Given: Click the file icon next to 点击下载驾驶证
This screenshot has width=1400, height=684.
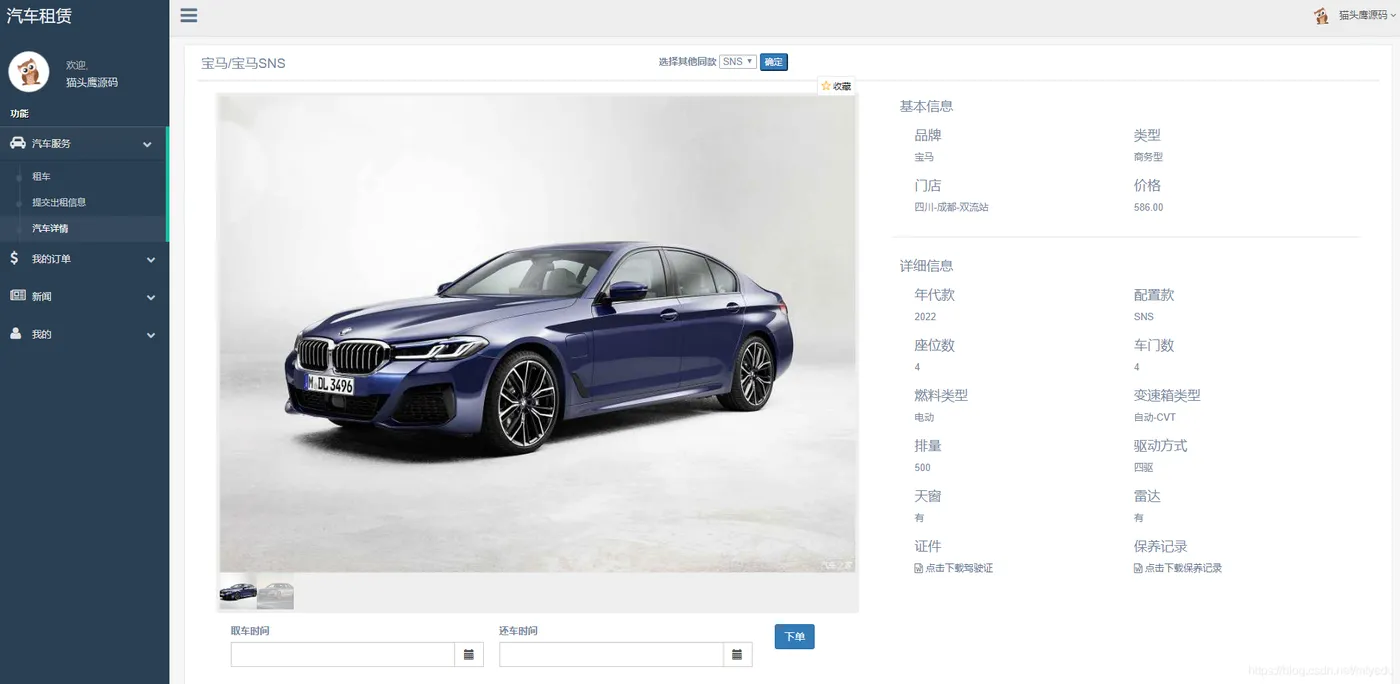Looking at the screenshot, I should (x=919, y=568).
